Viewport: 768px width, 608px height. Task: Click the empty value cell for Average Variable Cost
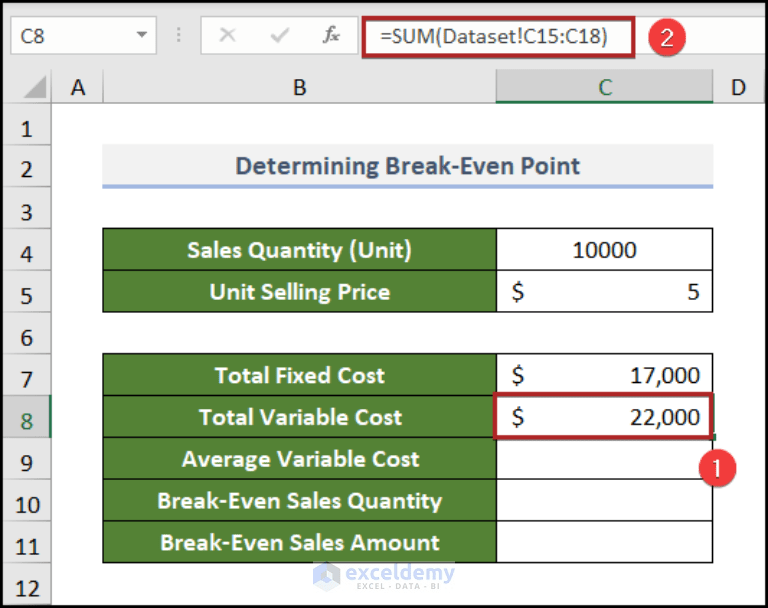point(604,459)
